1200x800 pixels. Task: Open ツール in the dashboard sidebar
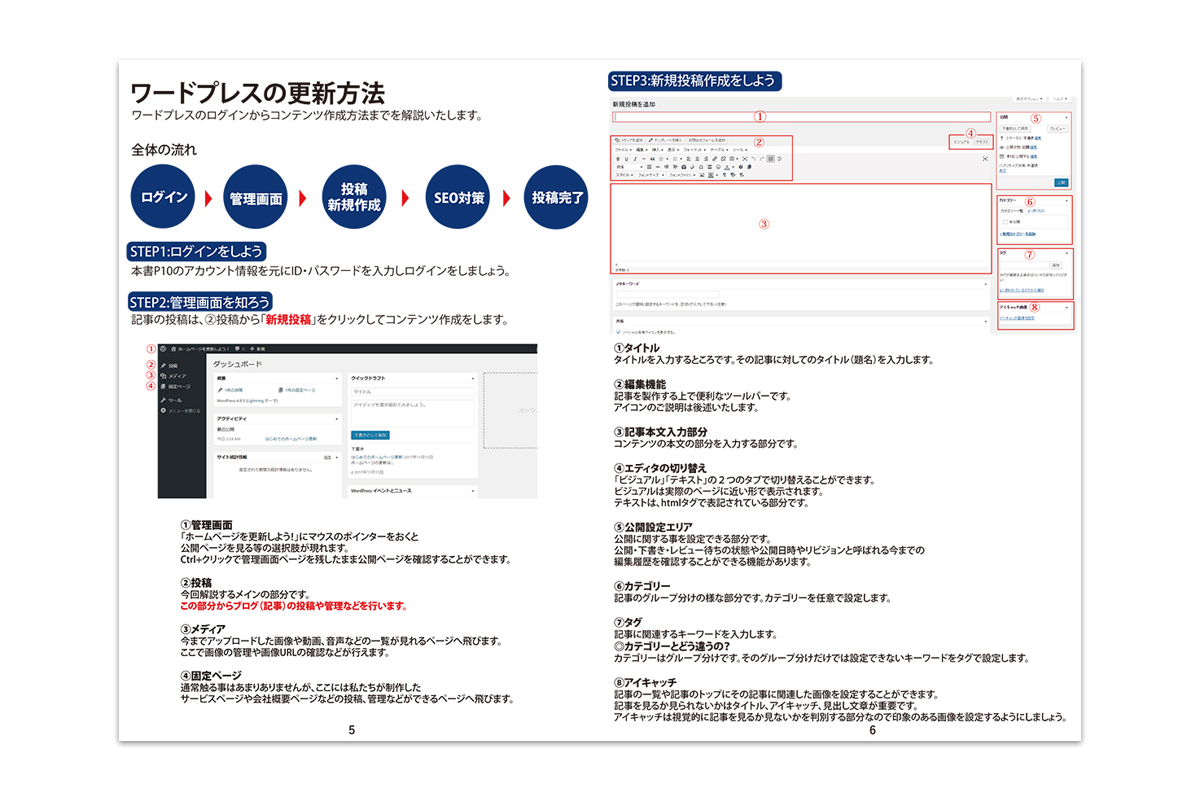point(174,399)
